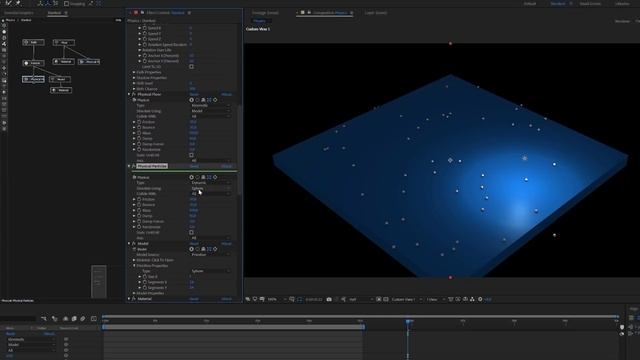Viewport: 640px width, 360px height.
Task: Click the timeline current-time playhead marker
Action: 409,322
